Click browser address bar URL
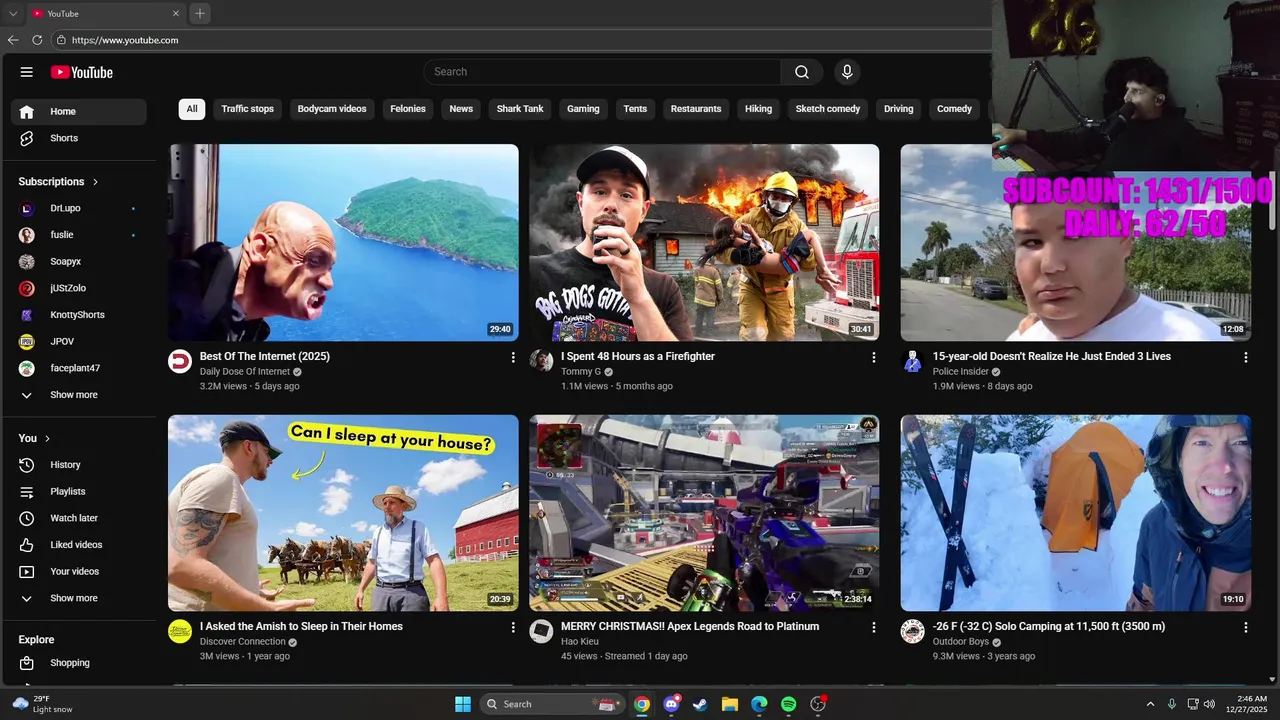This screenshot has height=720, width=1280. point(125,40)
